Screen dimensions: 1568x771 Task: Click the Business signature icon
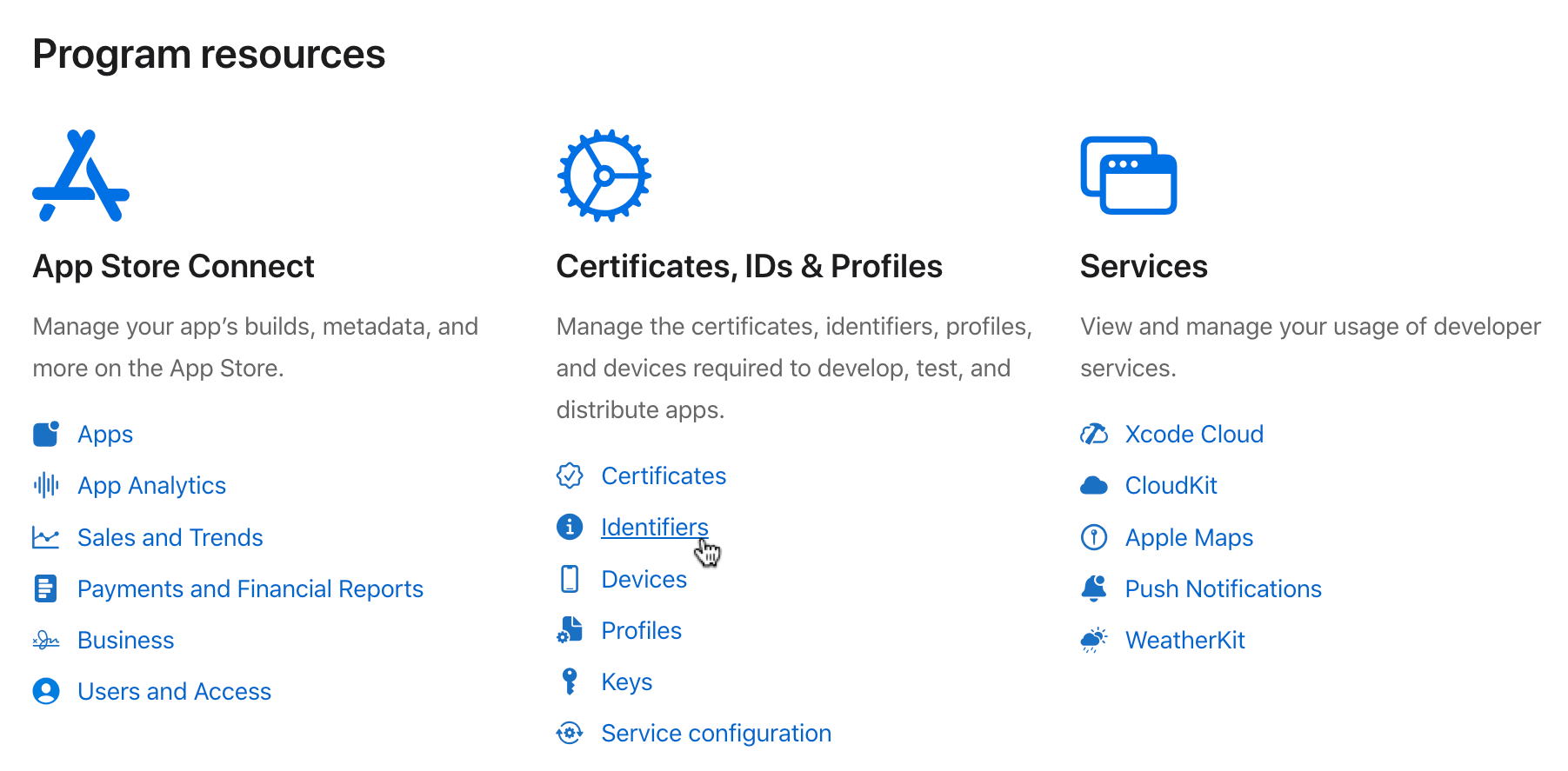46,641
